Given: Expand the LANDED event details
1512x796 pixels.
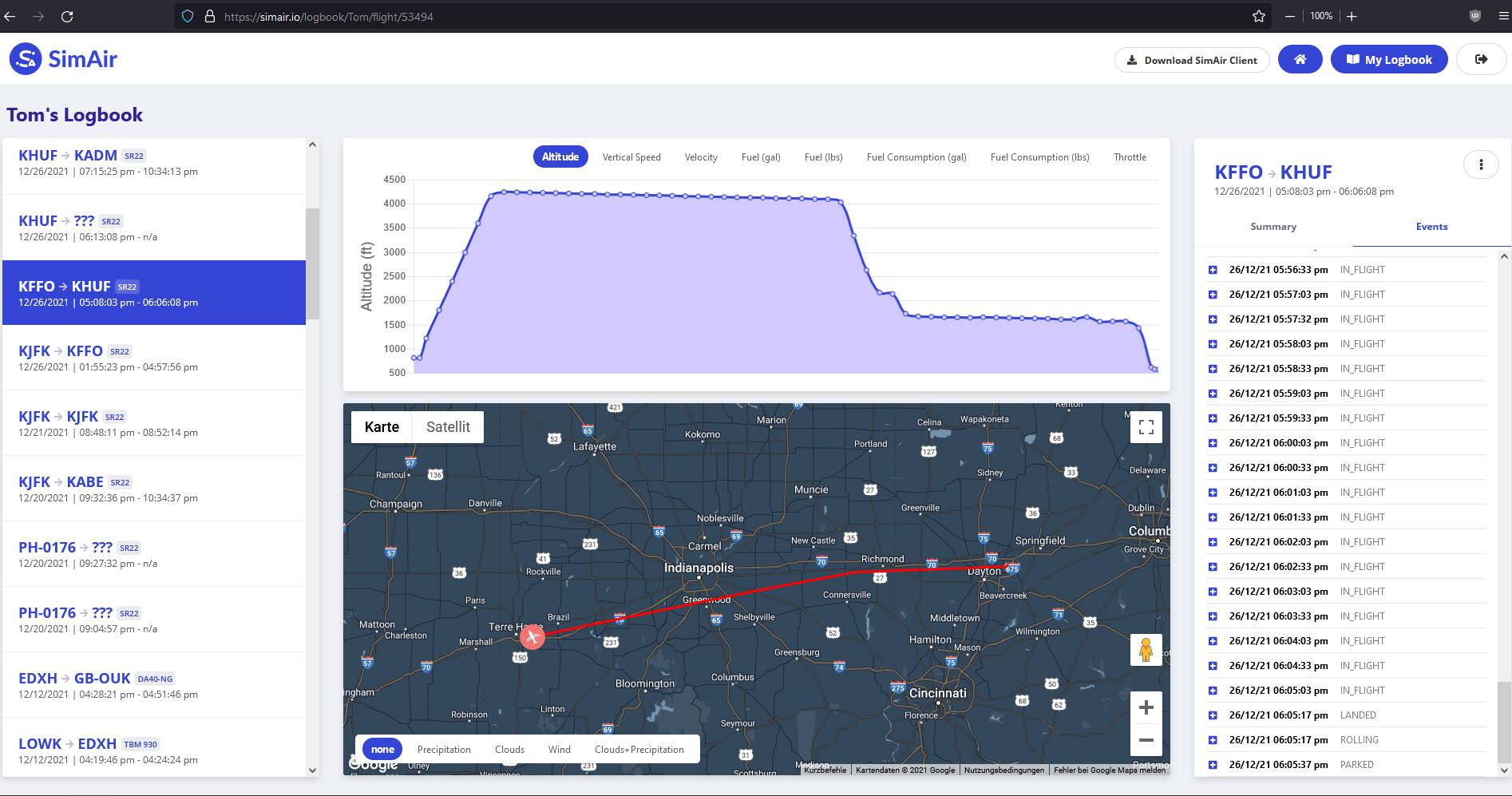Looking at the screenshot, I should coord(1213,715).
